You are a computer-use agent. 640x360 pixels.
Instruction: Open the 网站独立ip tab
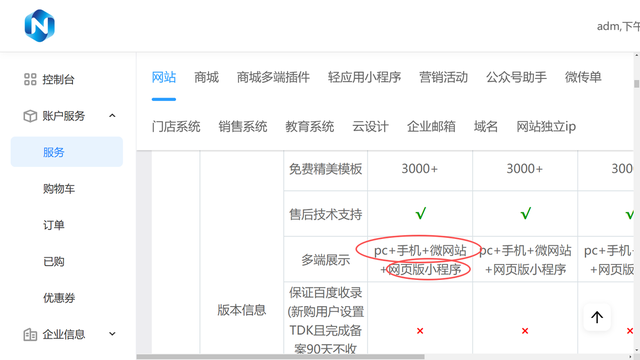click(x=546, y=127)
